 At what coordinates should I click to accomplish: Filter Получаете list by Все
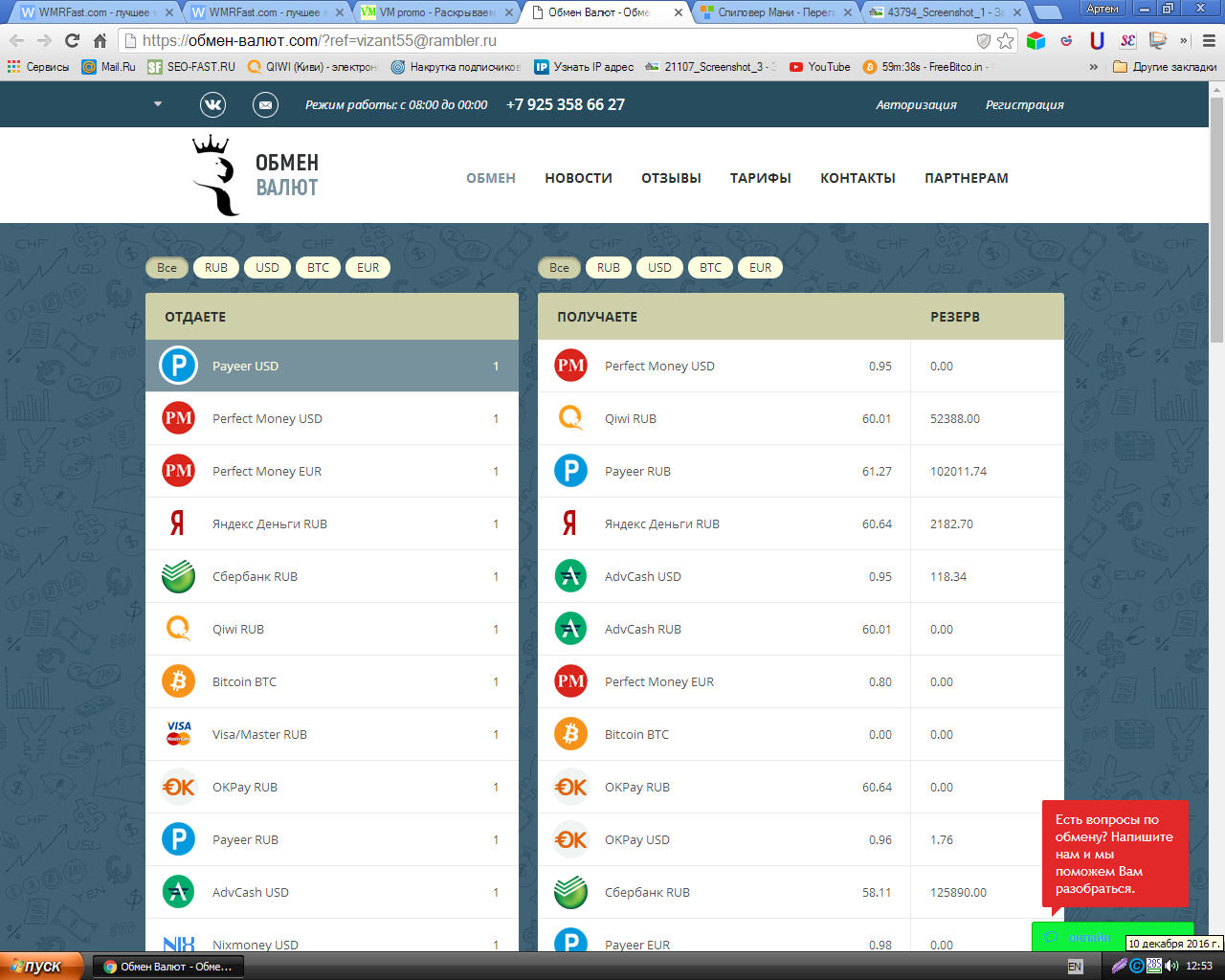(x=559, y=268)
